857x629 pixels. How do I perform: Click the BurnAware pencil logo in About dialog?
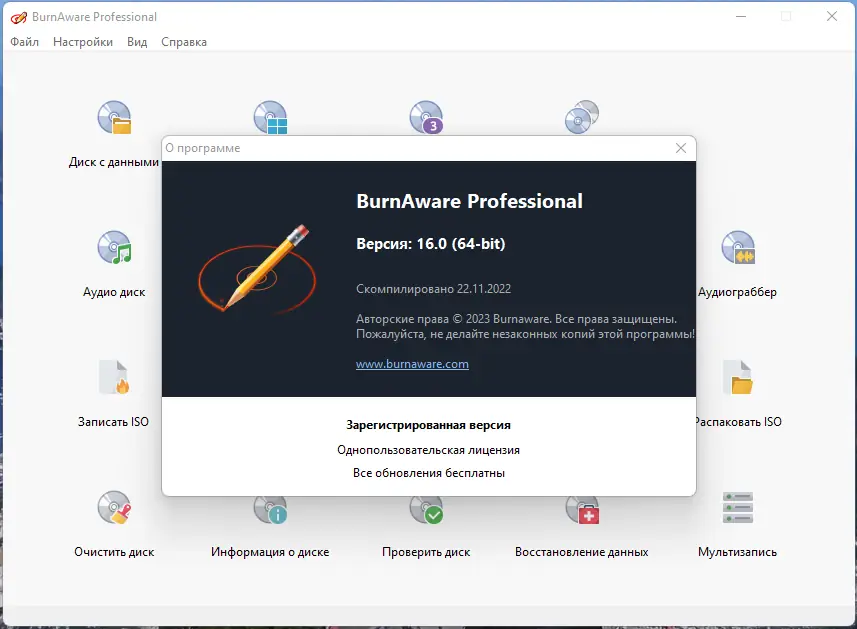[x=257, y=269]
